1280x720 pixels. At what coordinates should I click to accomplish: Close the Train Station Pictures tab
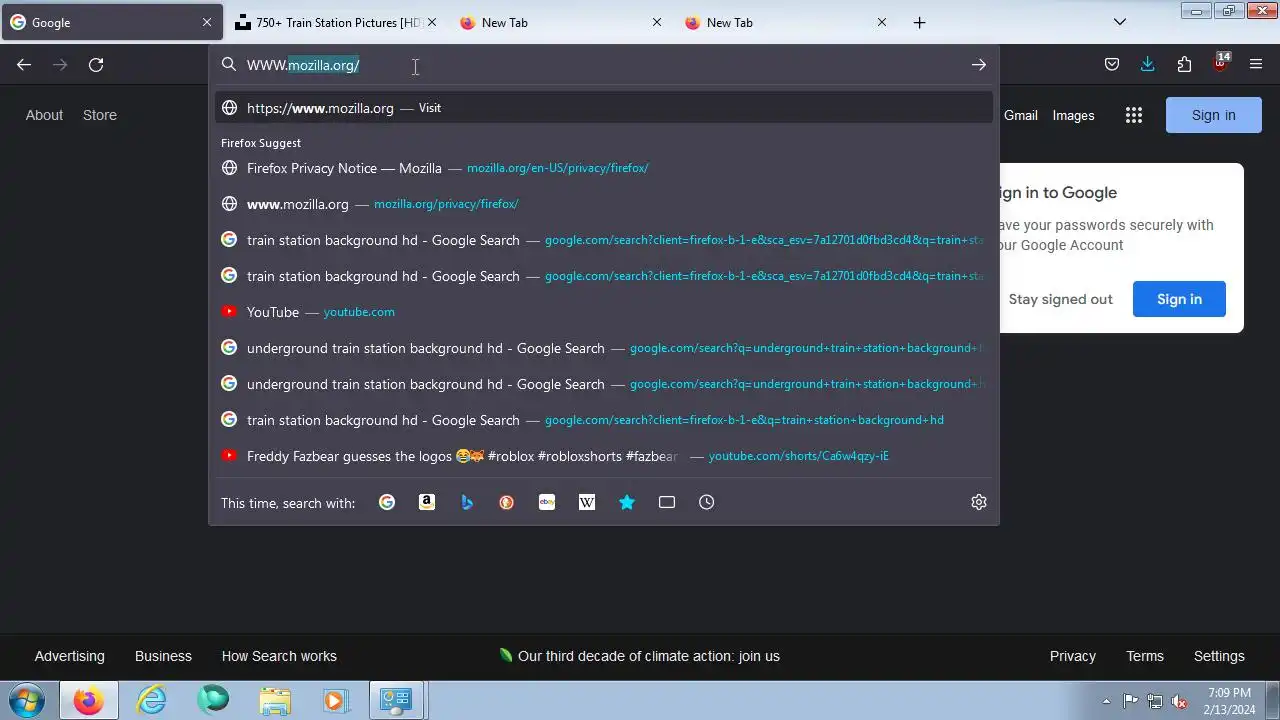432,22
